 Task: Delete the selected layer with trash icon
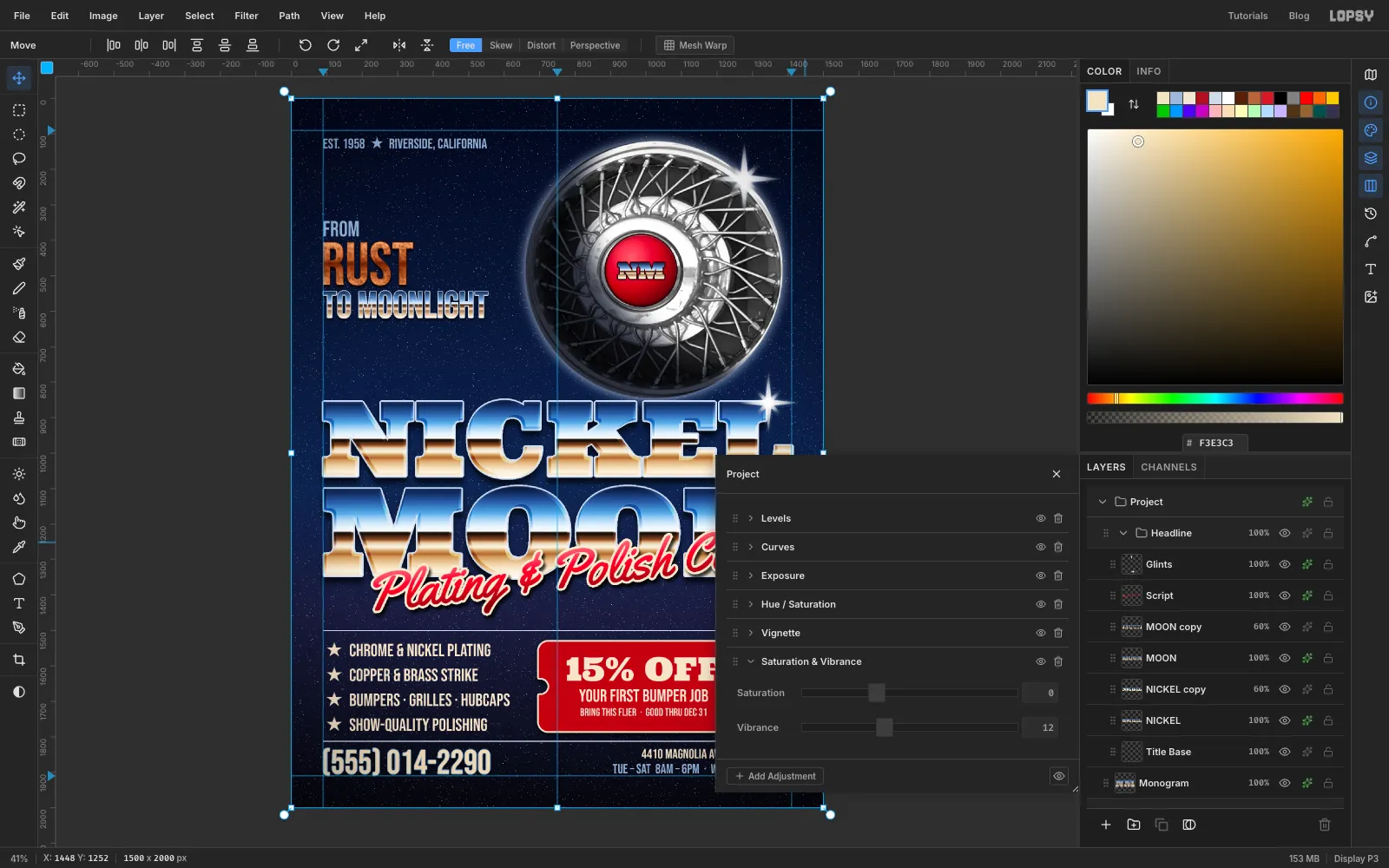[x=1325, y=825]
